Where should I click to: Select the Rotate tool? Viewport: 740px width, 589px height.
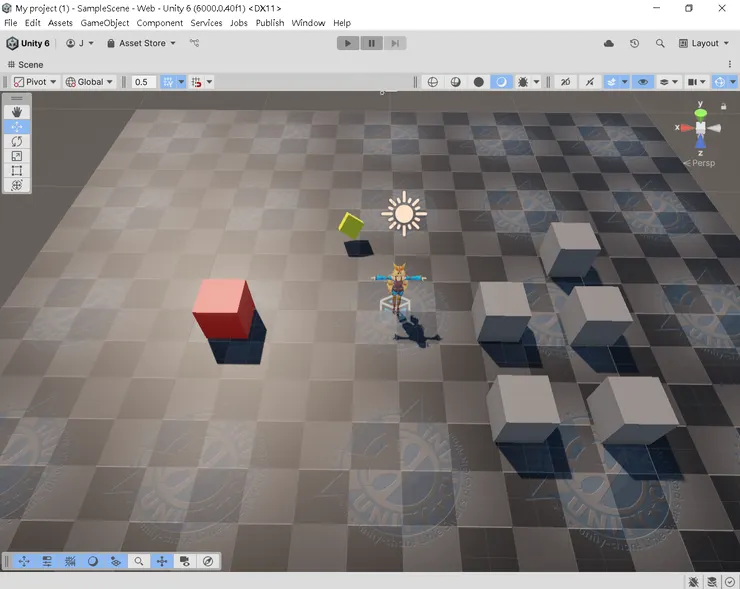click(x=17, y=141)
